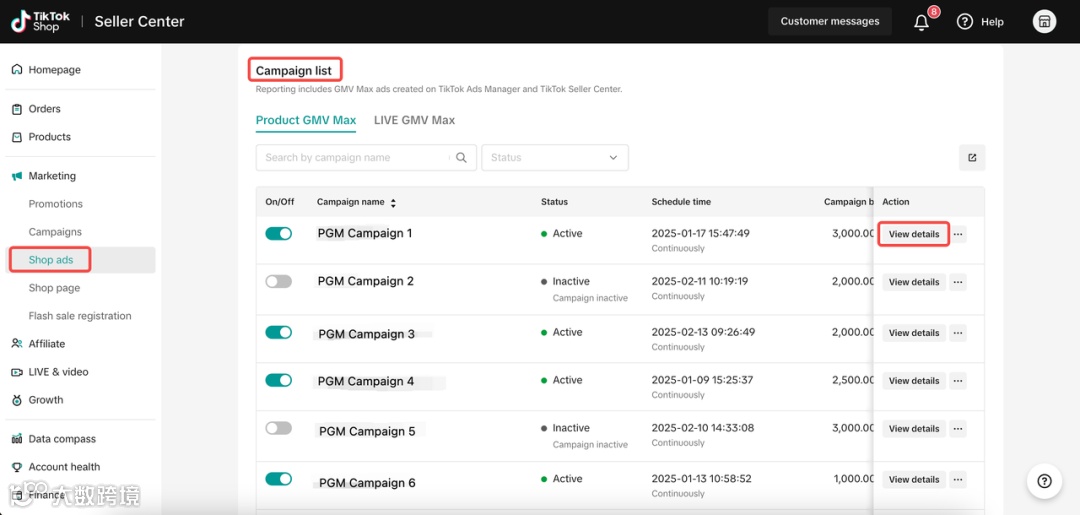Image resolution: width=1080 pixels, height=515 pixels.
Task: Open the Status filter dropdown
Action: click(x=555, y=158)
